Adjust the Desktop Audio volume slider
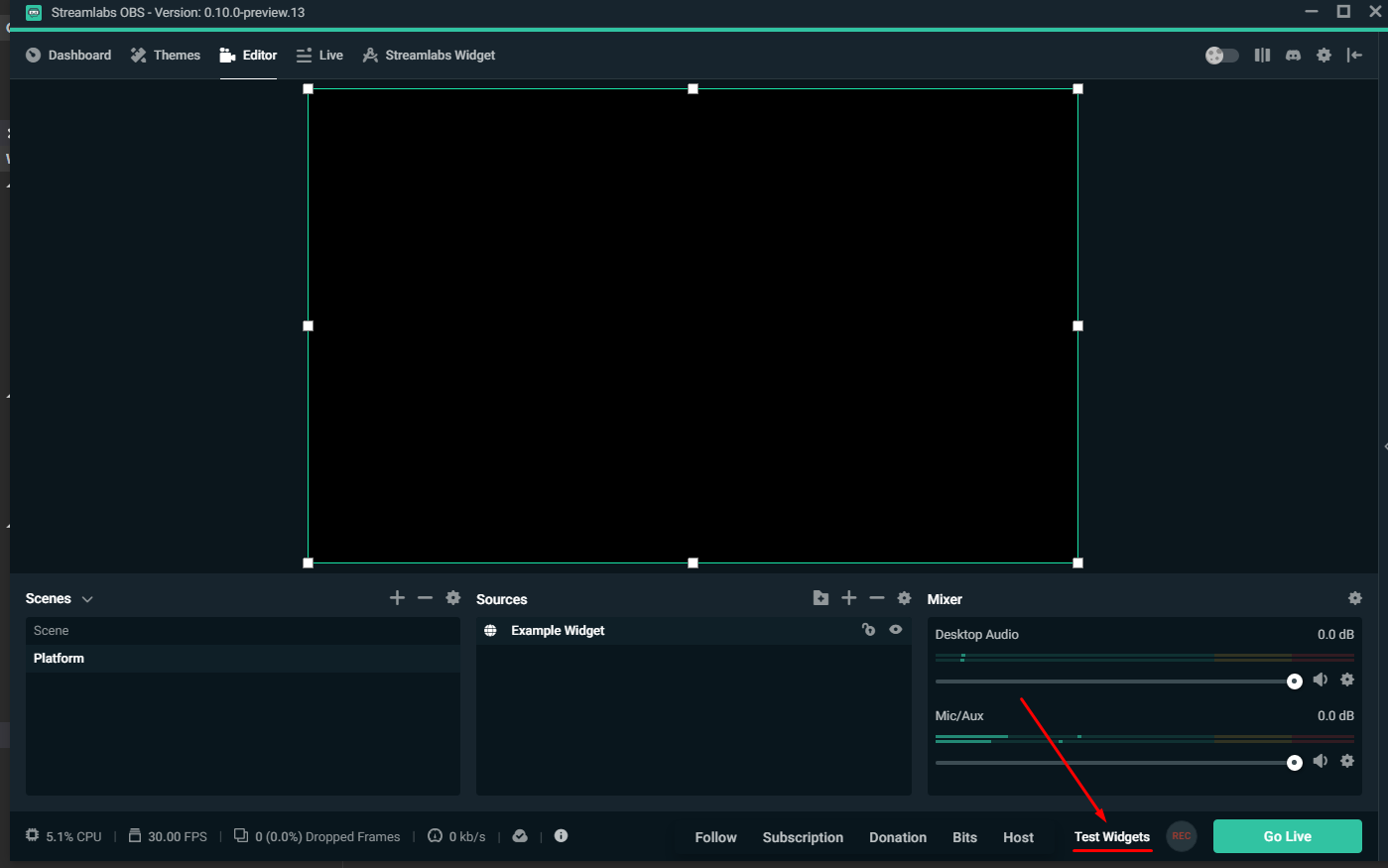Viewport: 1388px width, 868px height. pyautogui.click(x=1118, y=682)
